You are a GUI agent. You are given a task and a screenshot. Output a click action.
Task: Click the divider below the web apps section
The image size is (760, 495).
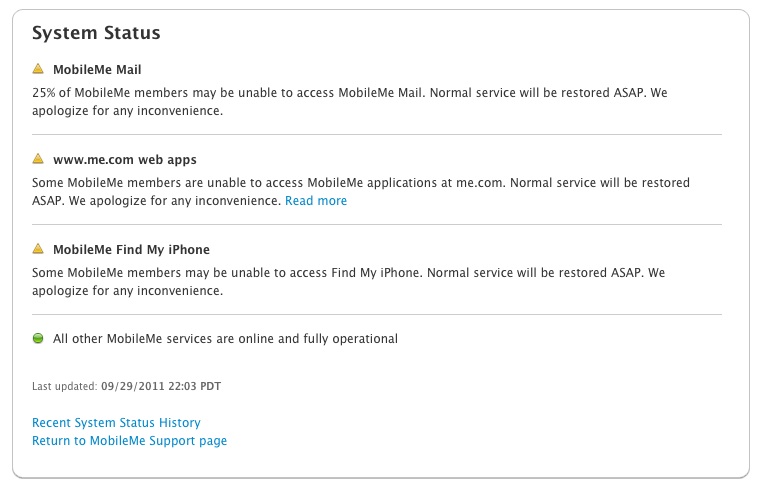376,224
